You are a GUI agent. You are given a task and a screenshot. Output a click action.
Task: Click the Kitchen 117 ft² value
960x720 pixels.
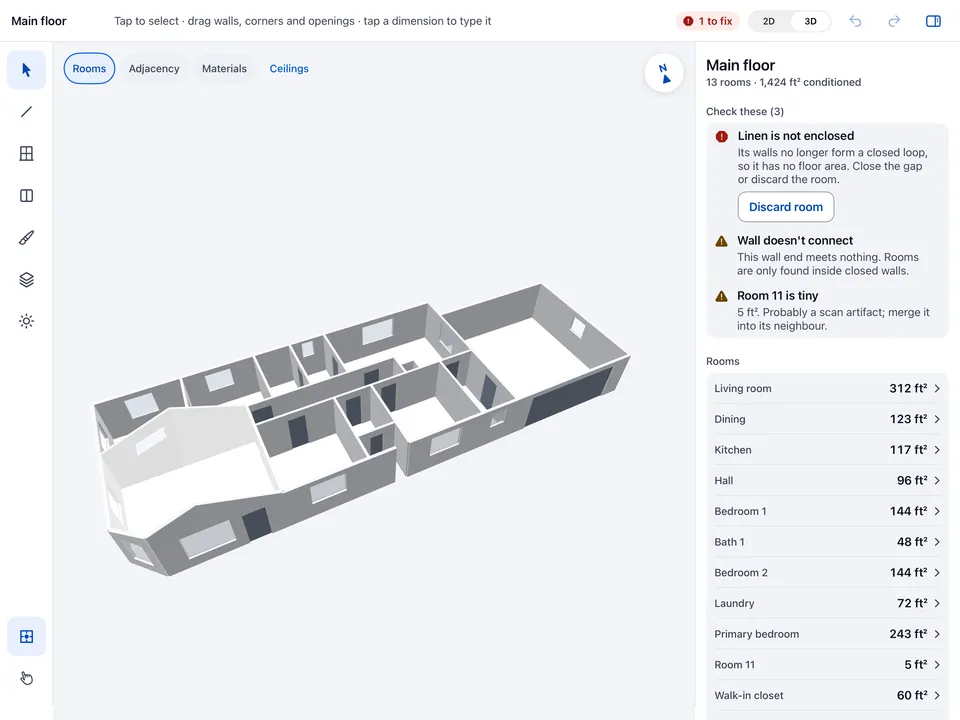(x=909, y=450)
